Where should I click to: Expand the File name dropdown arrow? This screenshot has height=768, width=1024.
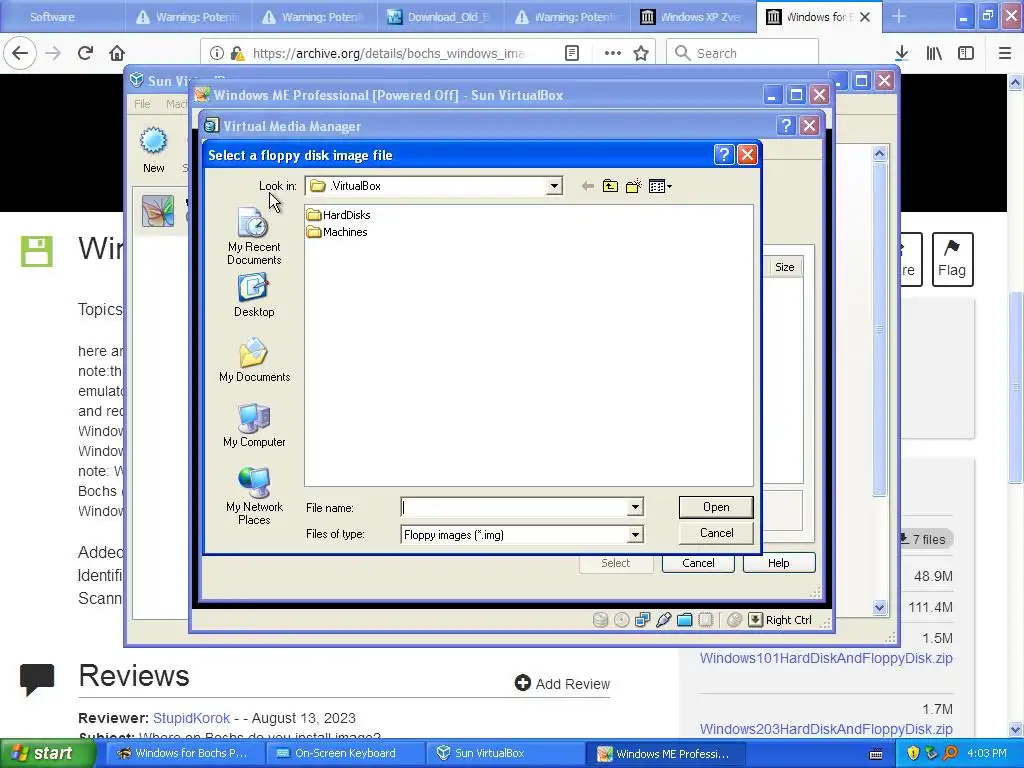(635, 507)
